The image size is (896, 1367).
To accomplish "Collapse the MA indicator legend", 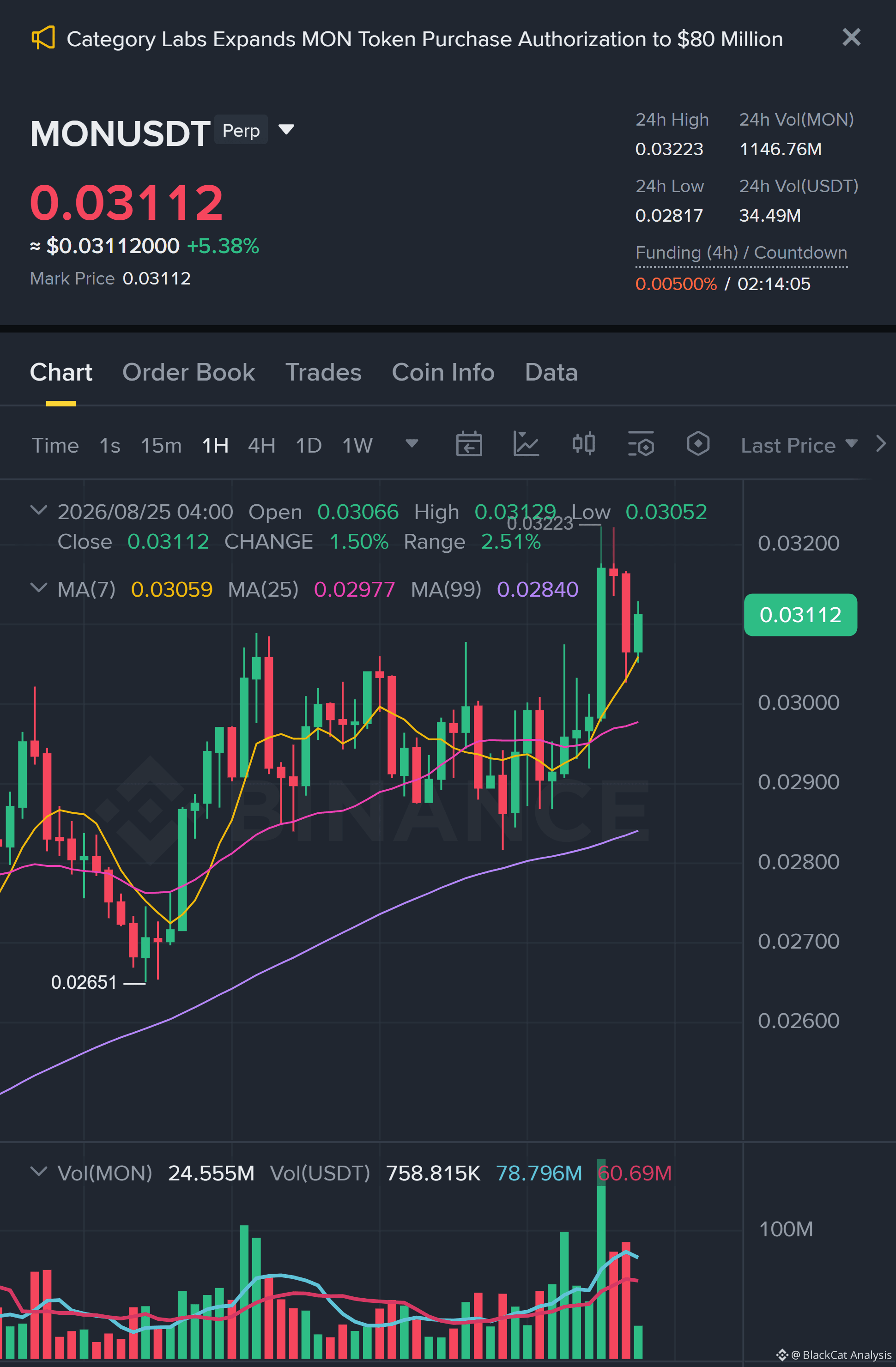I will click(38, 587).
